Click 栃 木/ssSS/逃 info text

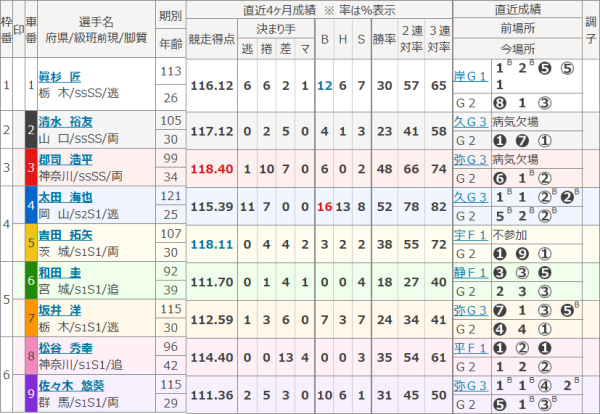[79, 93]
